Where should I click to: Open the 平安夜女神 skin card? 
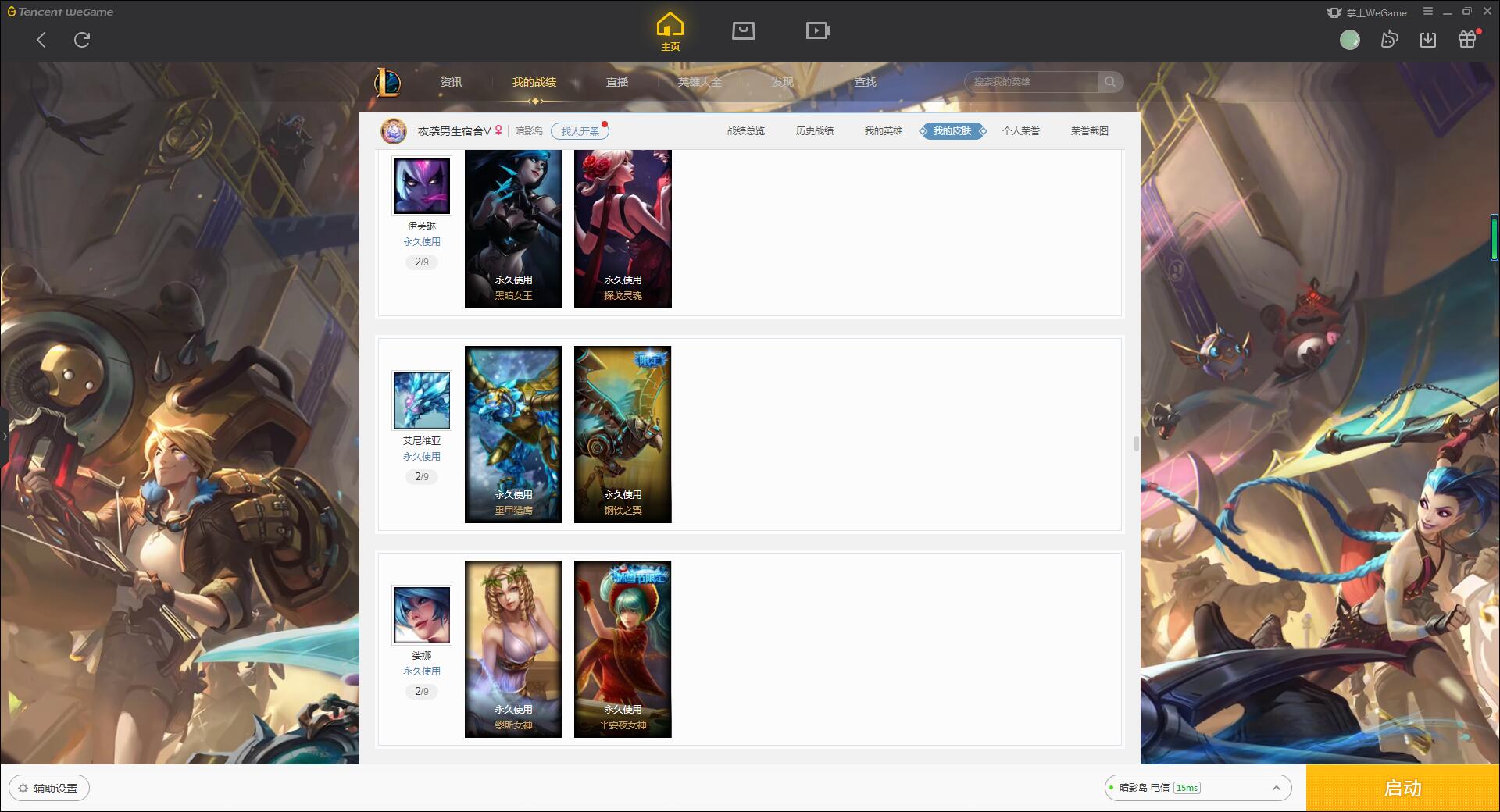click(623, 649)
